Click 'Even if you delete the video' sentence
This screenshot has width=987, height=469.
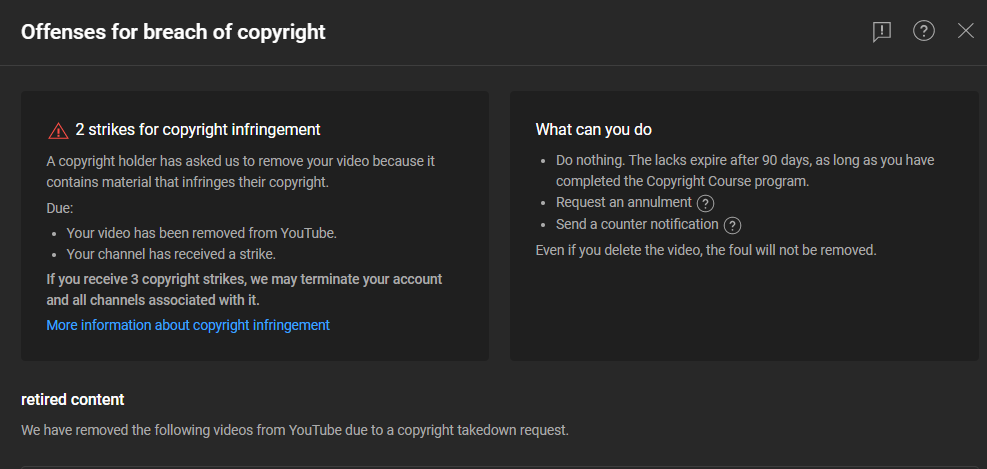pyautogui.click(x=706, y=250)
